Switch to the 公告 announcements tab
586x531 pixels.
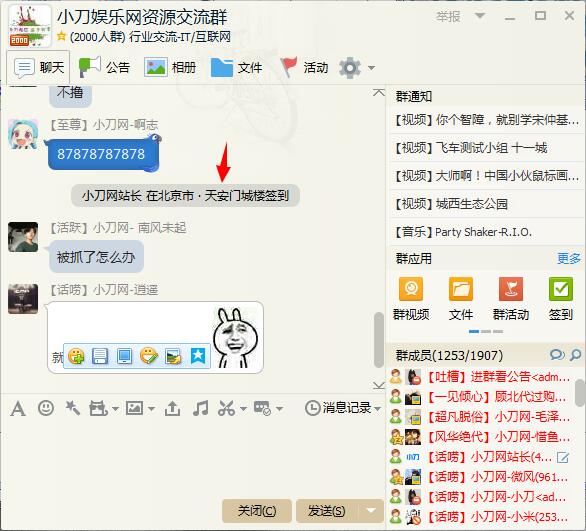104,68
